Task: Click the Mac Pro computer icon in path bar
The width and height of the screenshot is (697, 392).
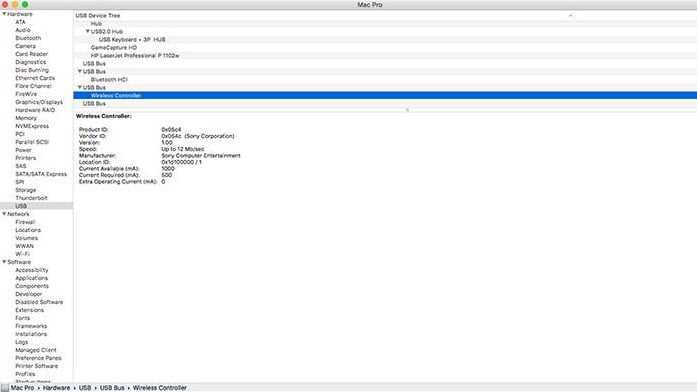Action: coord(4,388)
